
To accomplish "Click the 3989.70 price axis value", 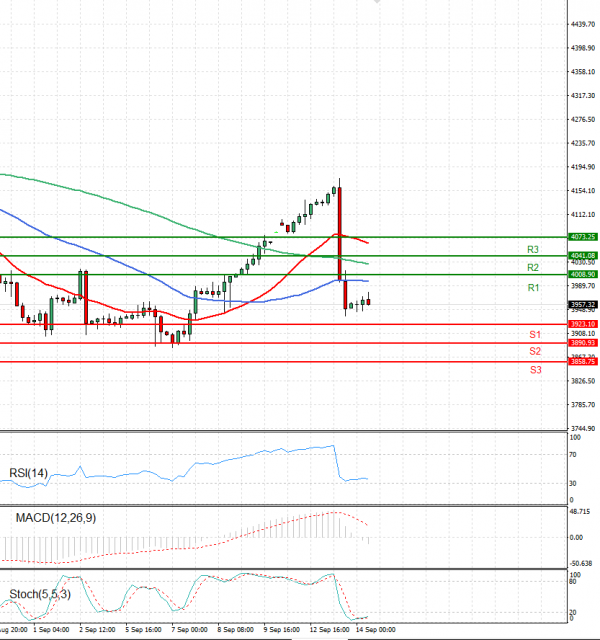I will click(583, 286).
